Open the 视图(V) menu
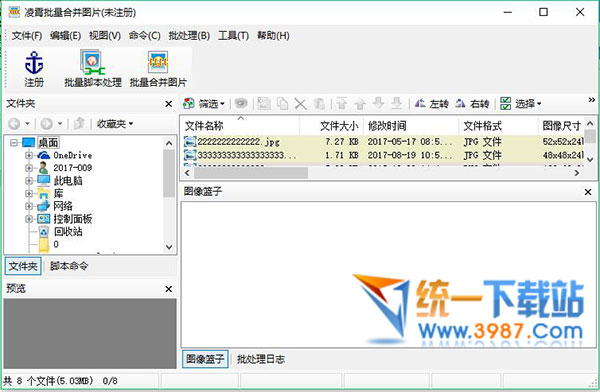 [x=105, y=36]
